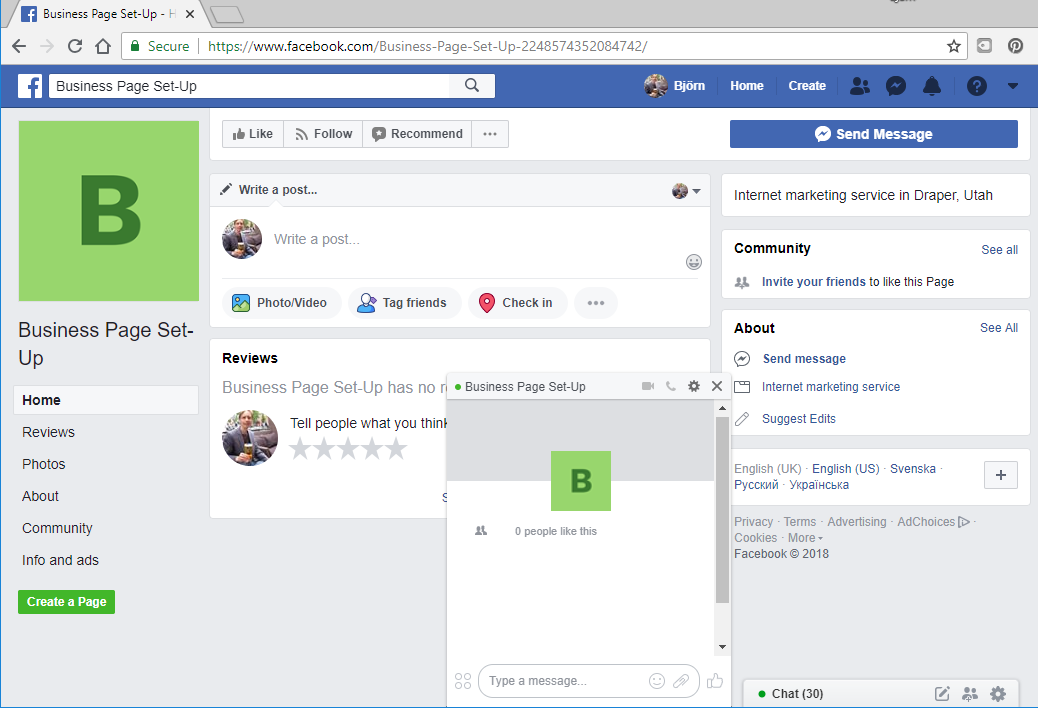Click the emoji icon in the post composer

[693, 262]
